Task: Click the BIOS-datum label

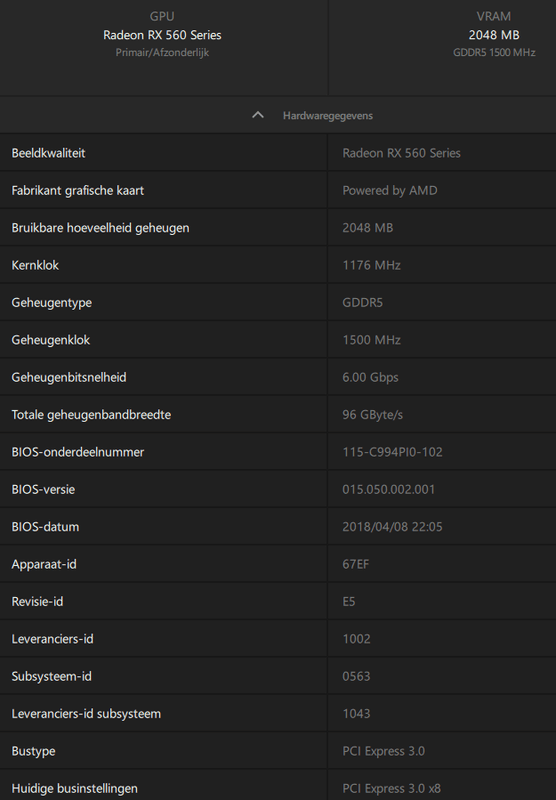Action: [45, 527]
